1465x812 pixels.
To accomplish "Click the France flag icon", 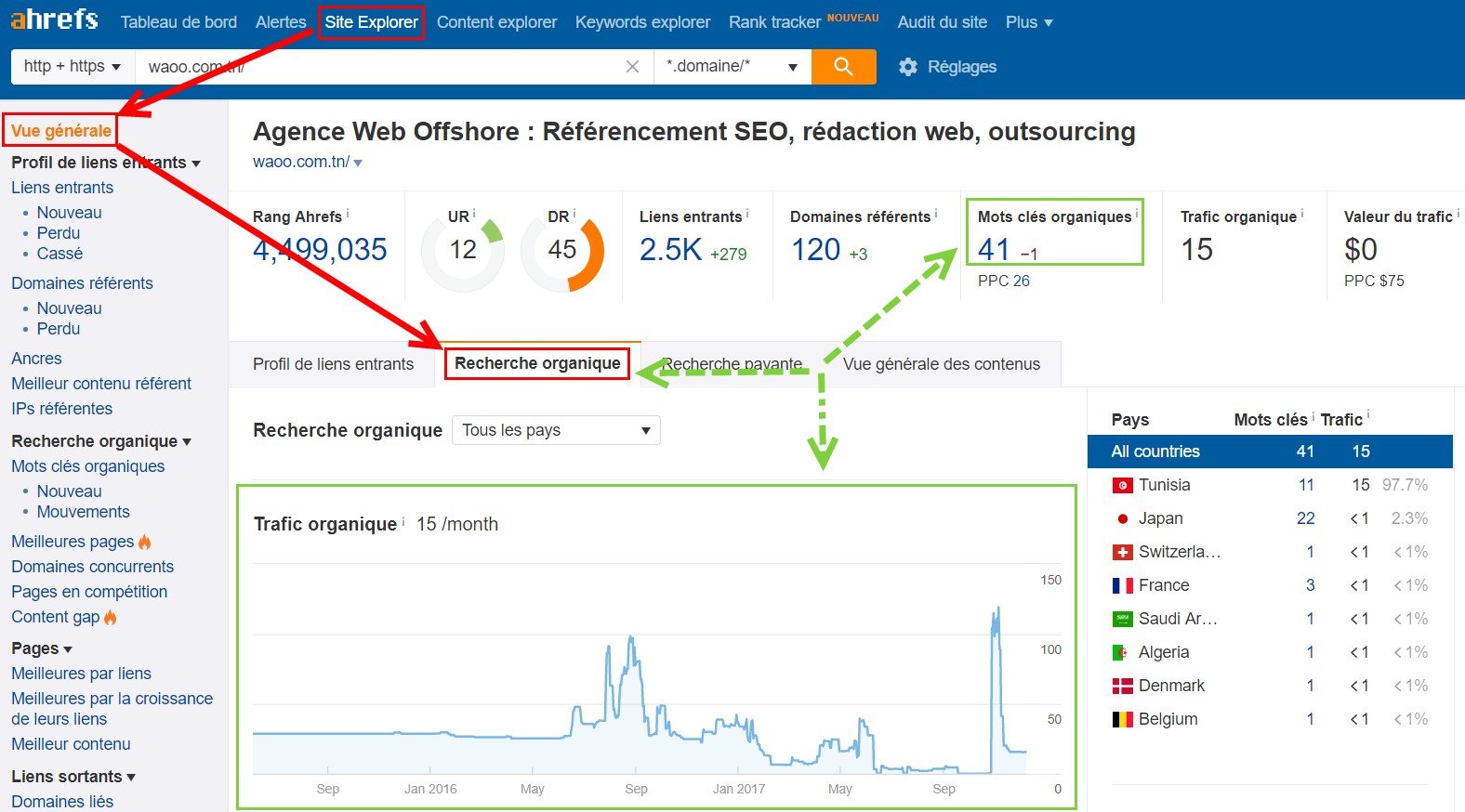I will click(1123, 585).
